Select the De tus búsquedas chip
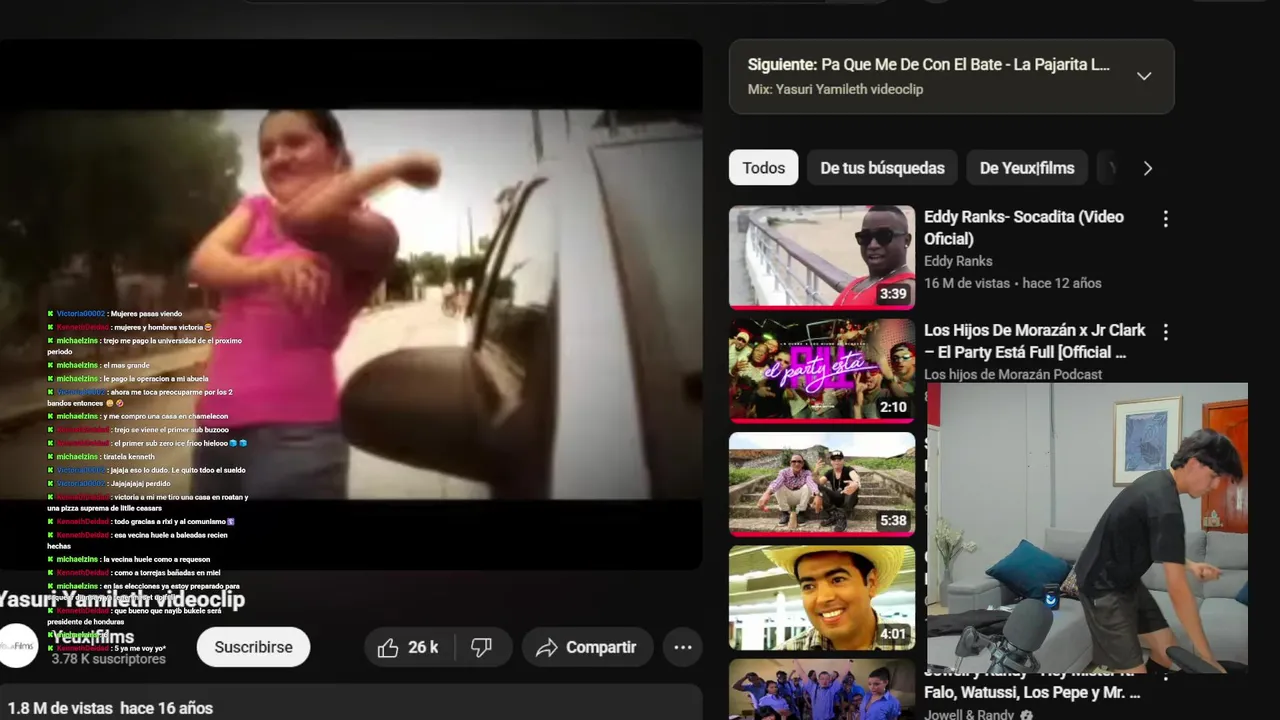Image resolution: width=1280 pixels, height=720 pixels. [x=882, y=168]
